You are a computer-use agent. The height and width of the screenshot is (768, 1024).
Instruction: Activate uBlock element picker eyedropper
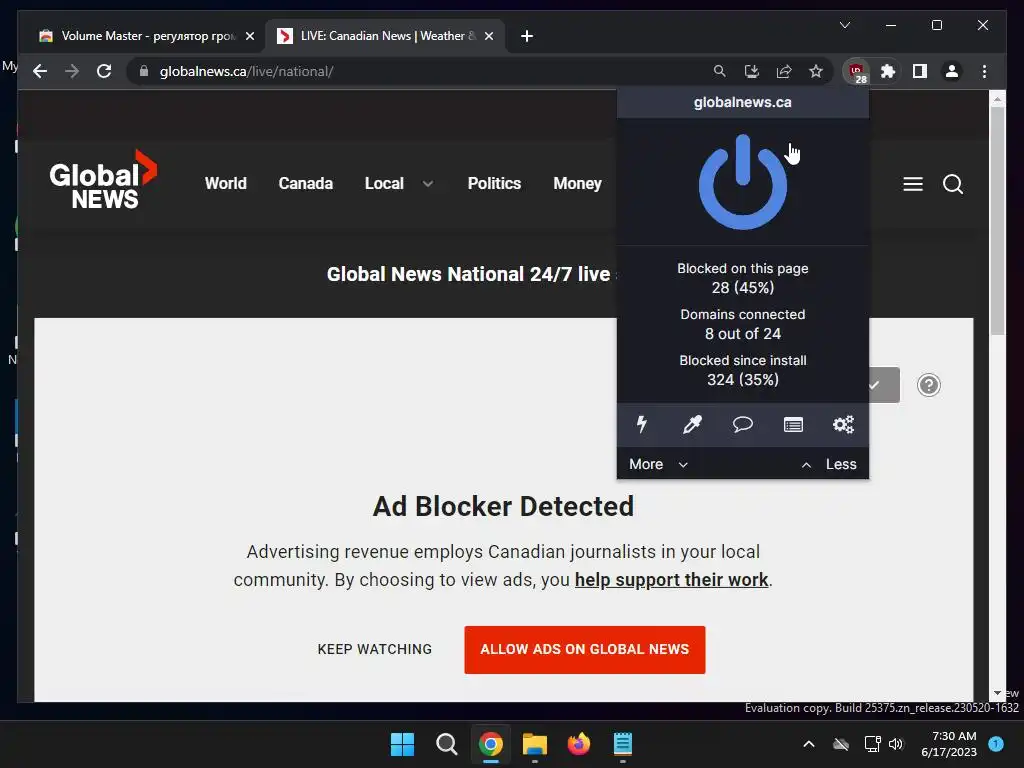pyautogui.click(x=692, y=425)
